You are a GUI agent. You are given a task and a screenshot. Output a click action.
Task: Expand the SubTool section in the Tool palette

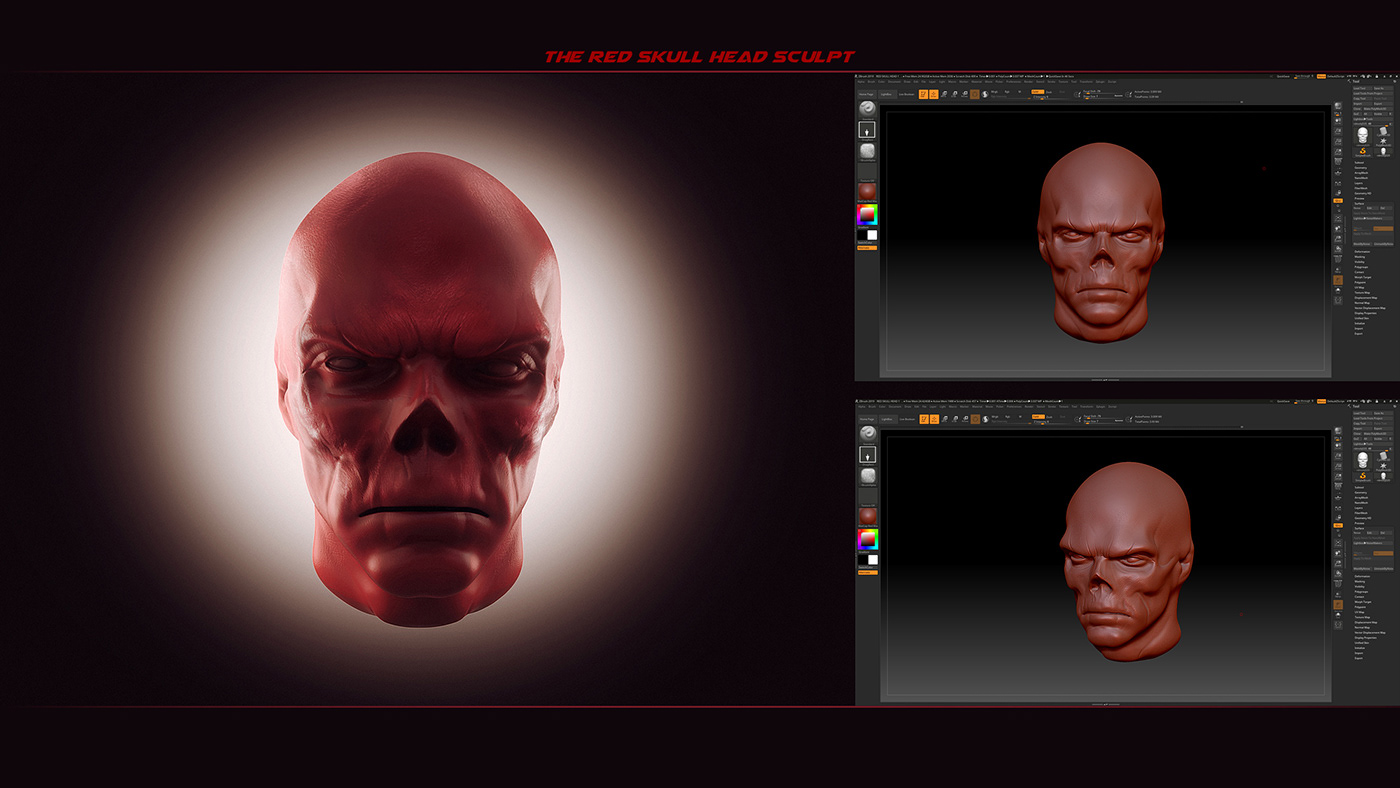pyautogui.click(x=1358, y=163)
